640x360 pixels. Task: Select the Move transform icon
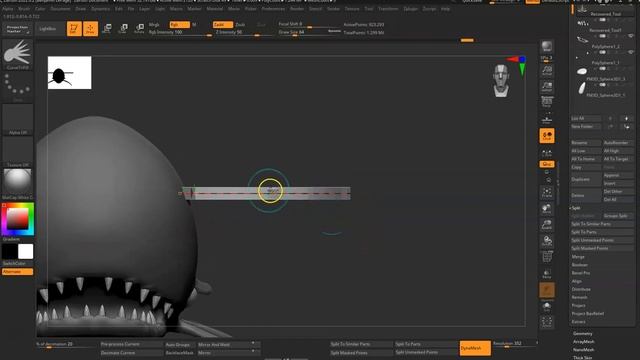(107, 29)
